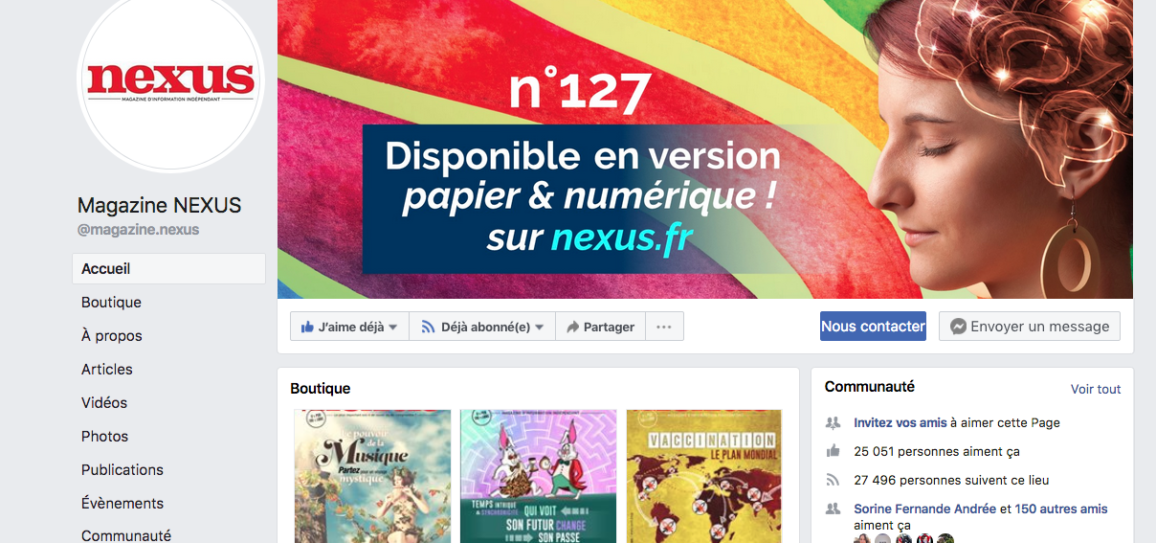The height and width of the screenshot is (543, 1156).
Task: Expand the Déjà abonné(e) dropdown arrow
Action: (x=539, y=327)
